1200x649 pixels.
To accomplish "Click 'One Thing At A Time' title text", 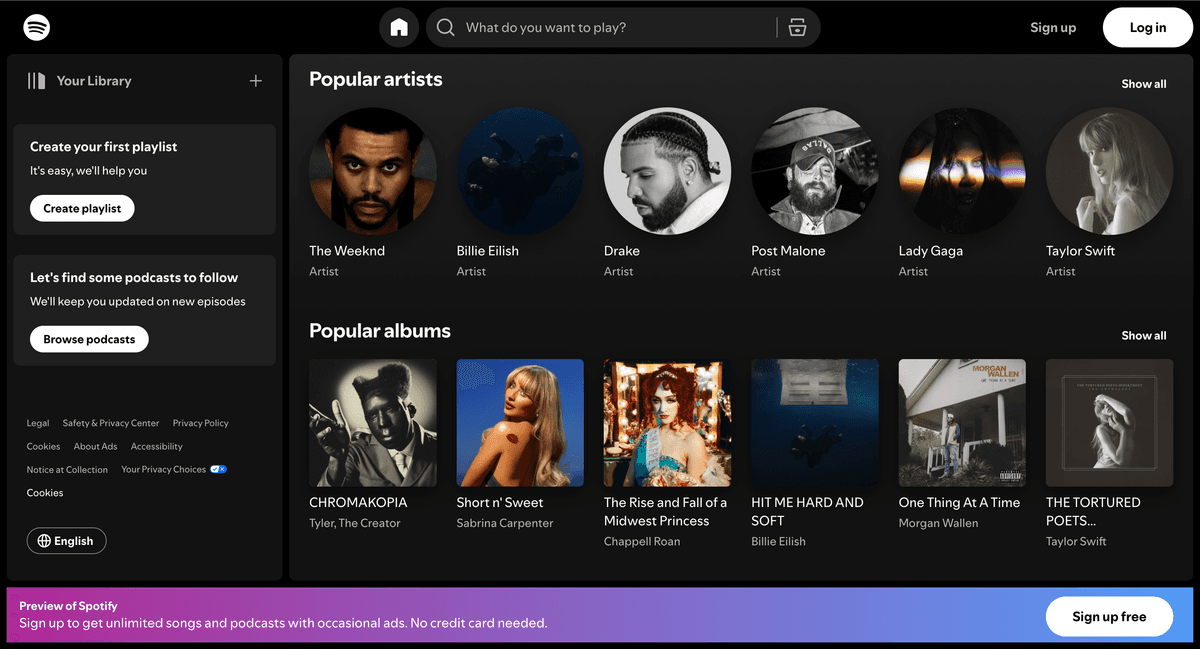I will (960, 502).
